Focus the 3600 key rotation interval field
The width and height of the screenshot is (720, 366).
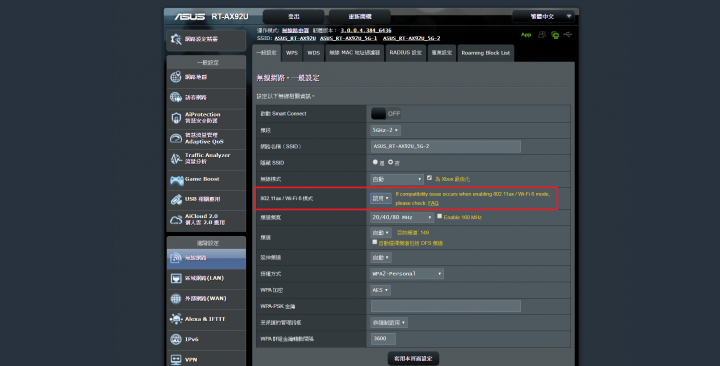383,339
